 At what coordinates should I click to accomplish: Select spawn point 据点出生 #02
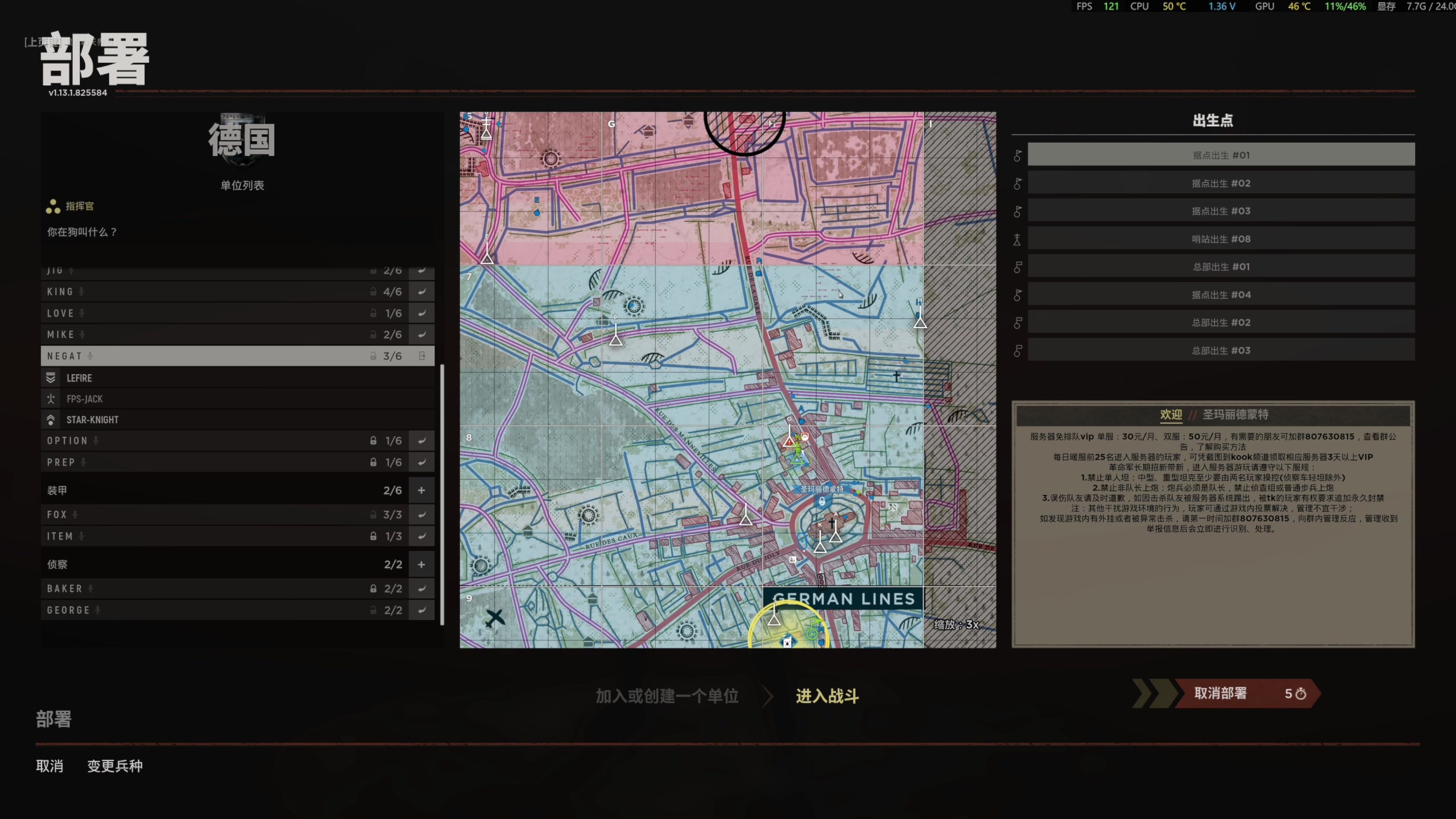1221,183
